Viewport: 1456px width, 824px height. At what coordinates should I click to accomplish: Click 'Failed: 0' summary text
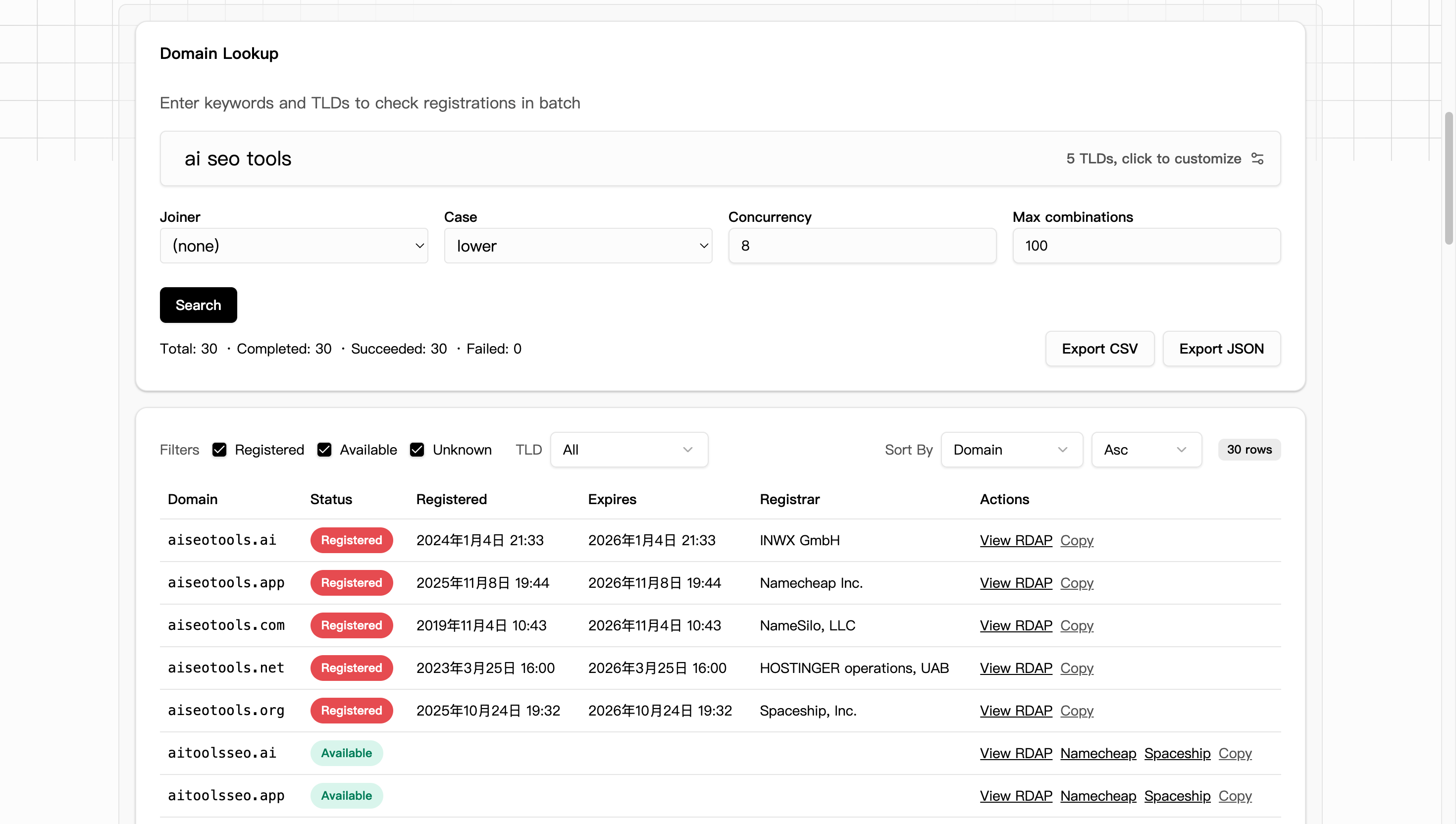[x=493, y=349]
